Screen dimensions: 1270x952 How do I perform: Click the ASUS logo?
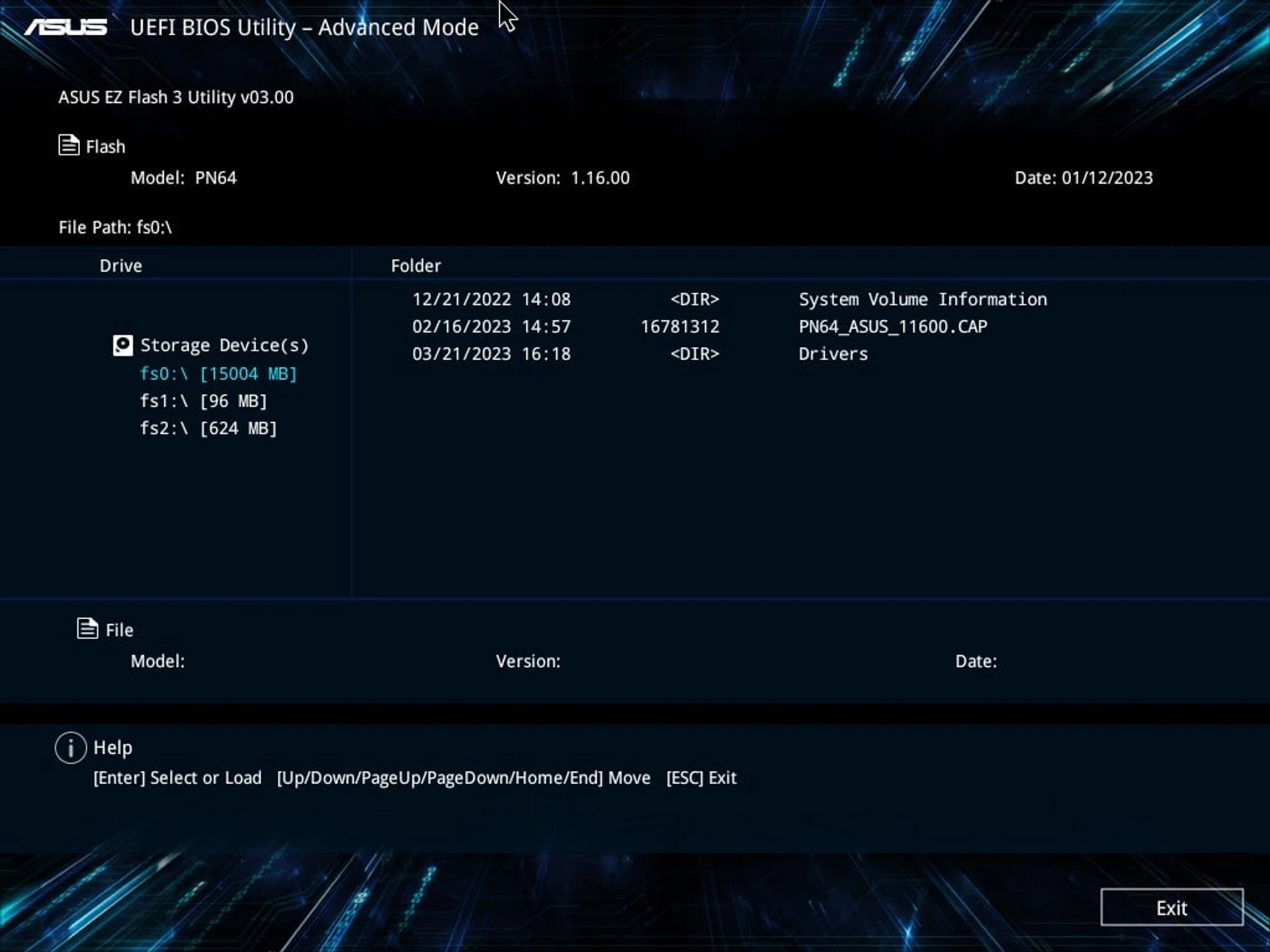66,27
